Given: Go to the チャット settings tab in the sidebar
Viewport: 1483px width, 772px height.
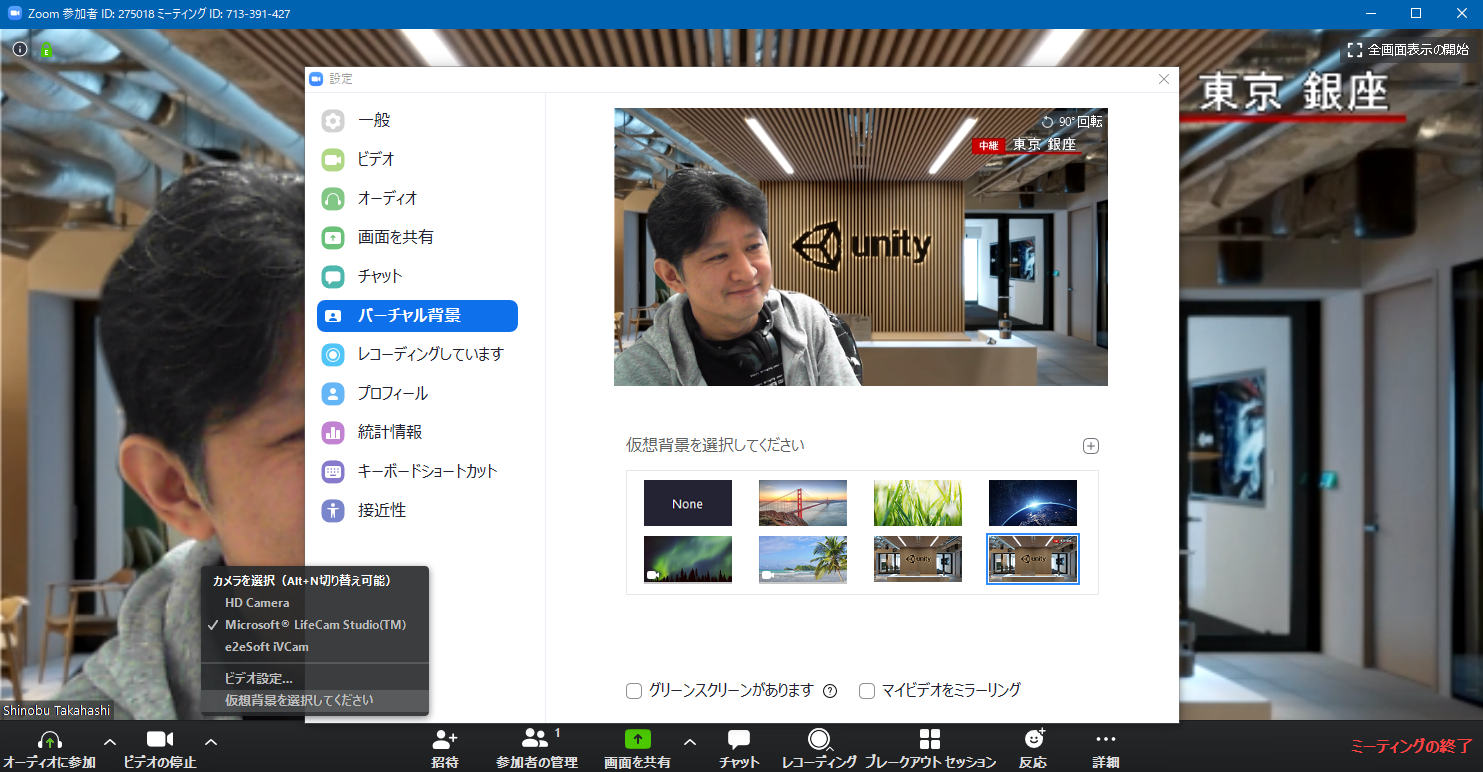Looking at the screenshot, I should [417, 276].
